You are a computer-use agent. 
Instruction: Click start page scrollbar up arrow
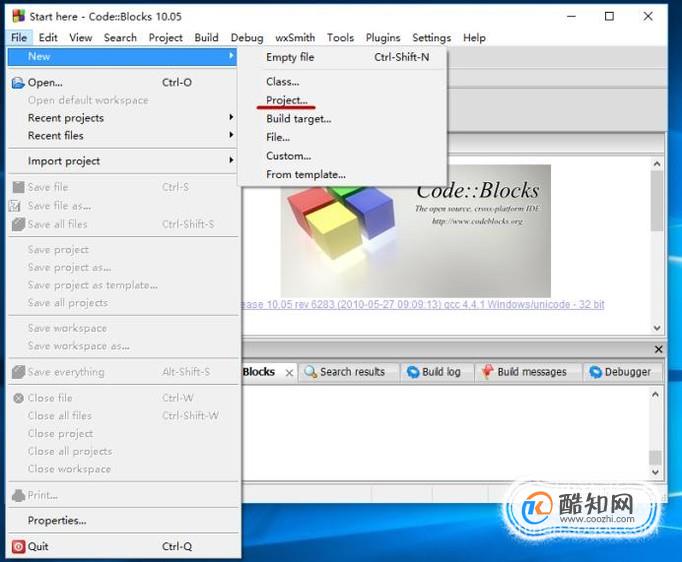657,164
